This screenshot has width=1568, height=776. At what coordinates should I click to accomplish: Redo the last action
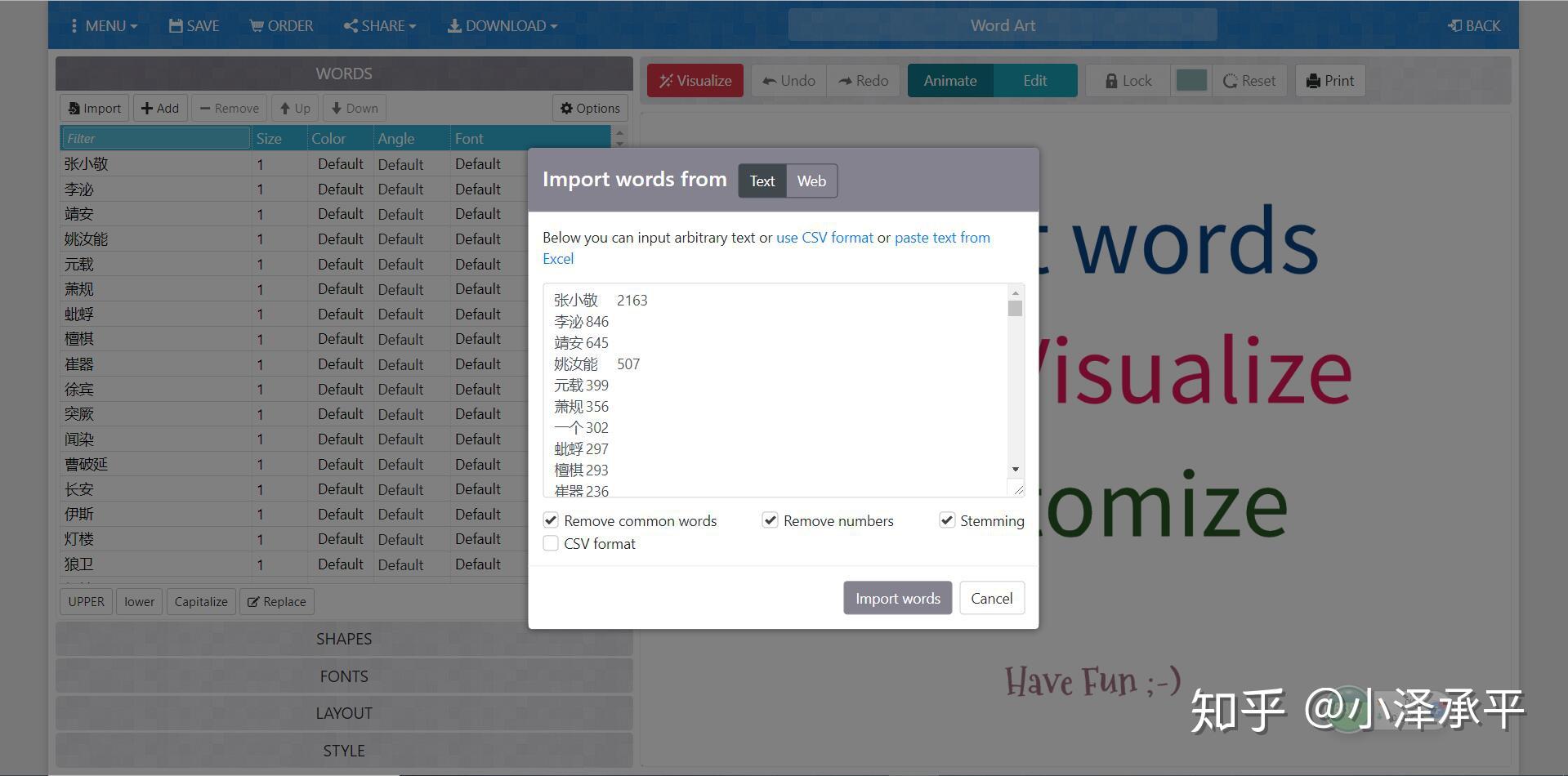864,81
